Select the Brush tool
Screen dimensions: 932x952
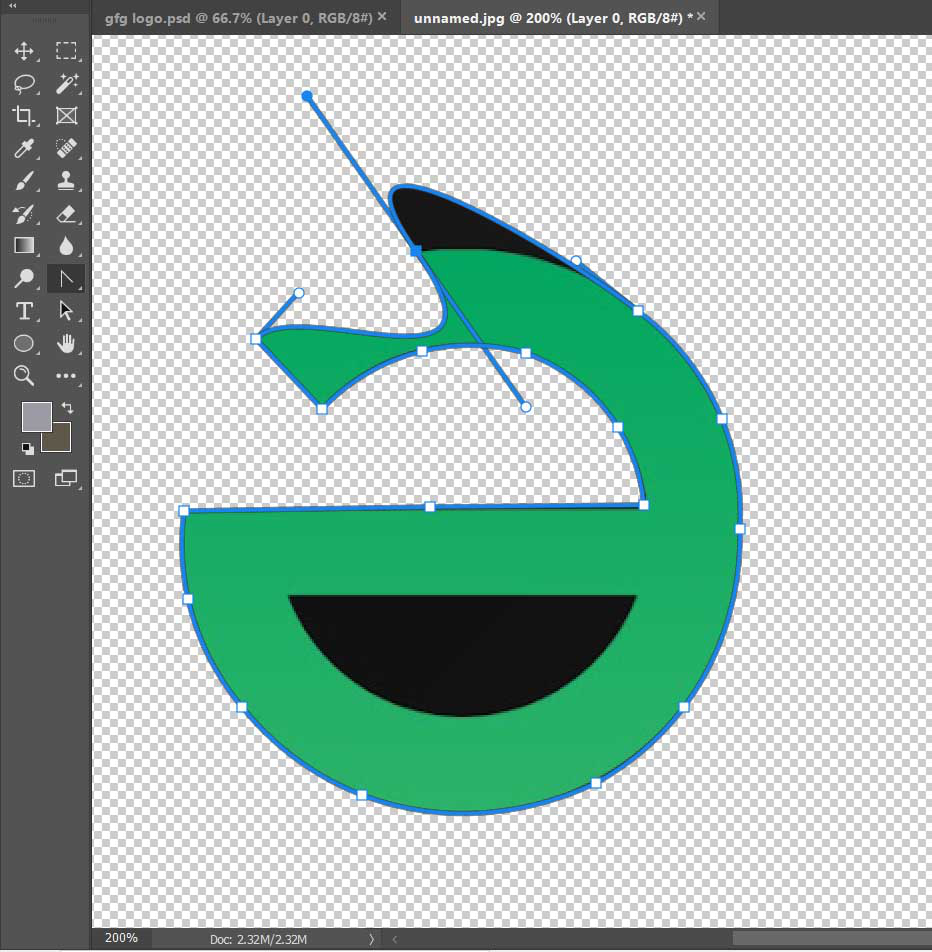pyautogui.click(x=24, y=181)
